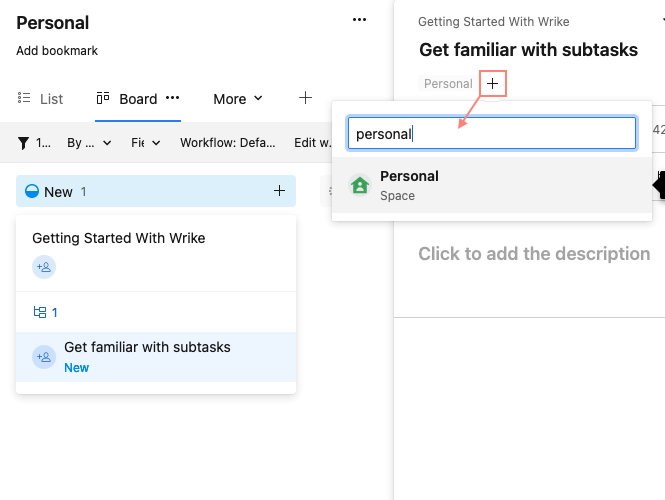Select the Board view tab

coord(127,99)
